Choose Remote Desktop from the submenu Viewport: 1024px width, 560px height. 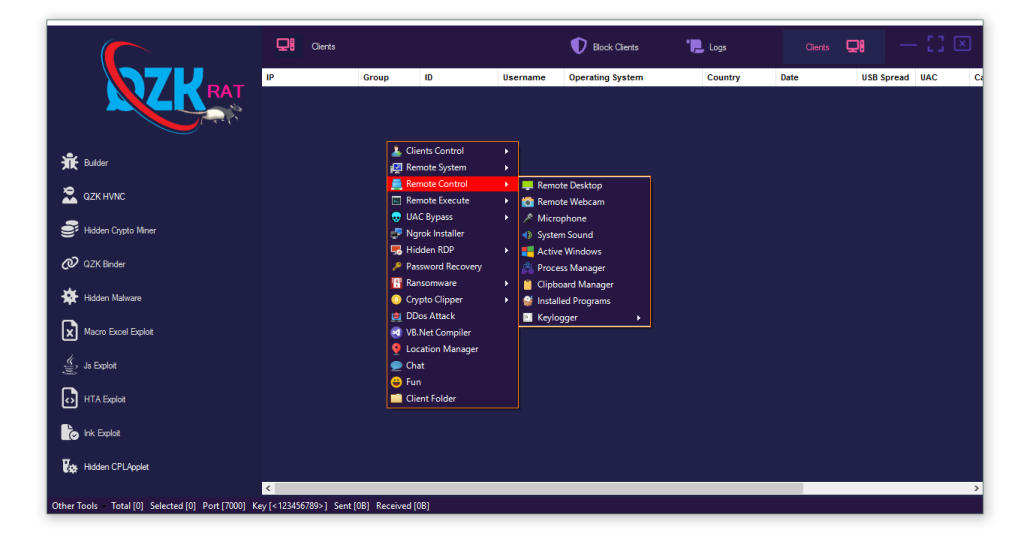[x=584, y=185]
